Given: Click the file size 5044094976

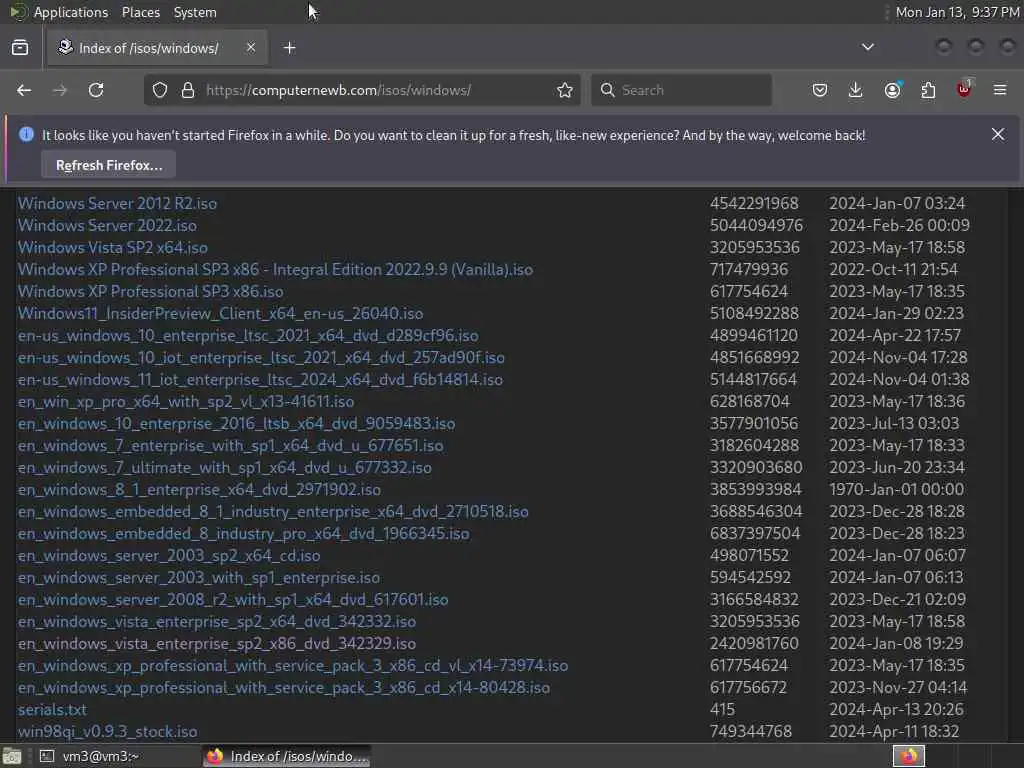Looking at the screenshot, I should (756, 225).
